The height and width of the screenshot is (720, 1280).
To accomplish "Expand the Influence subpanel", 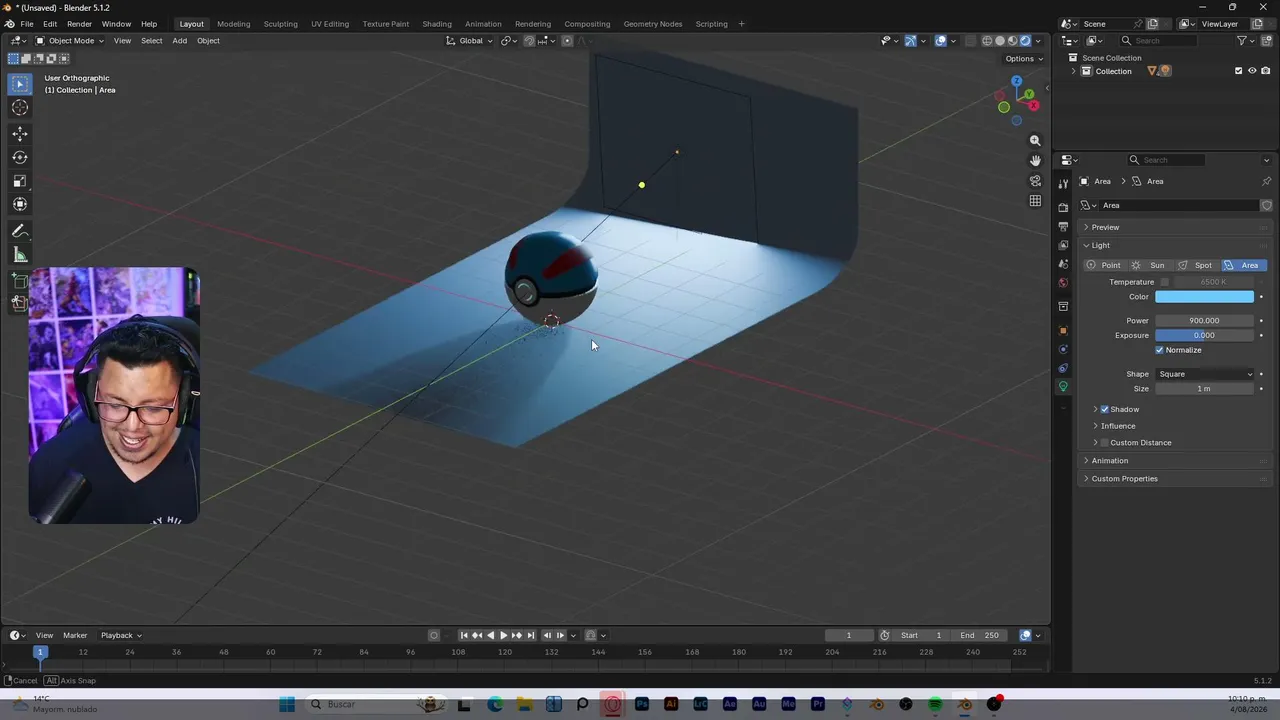I will click(x=1117, y=426).
